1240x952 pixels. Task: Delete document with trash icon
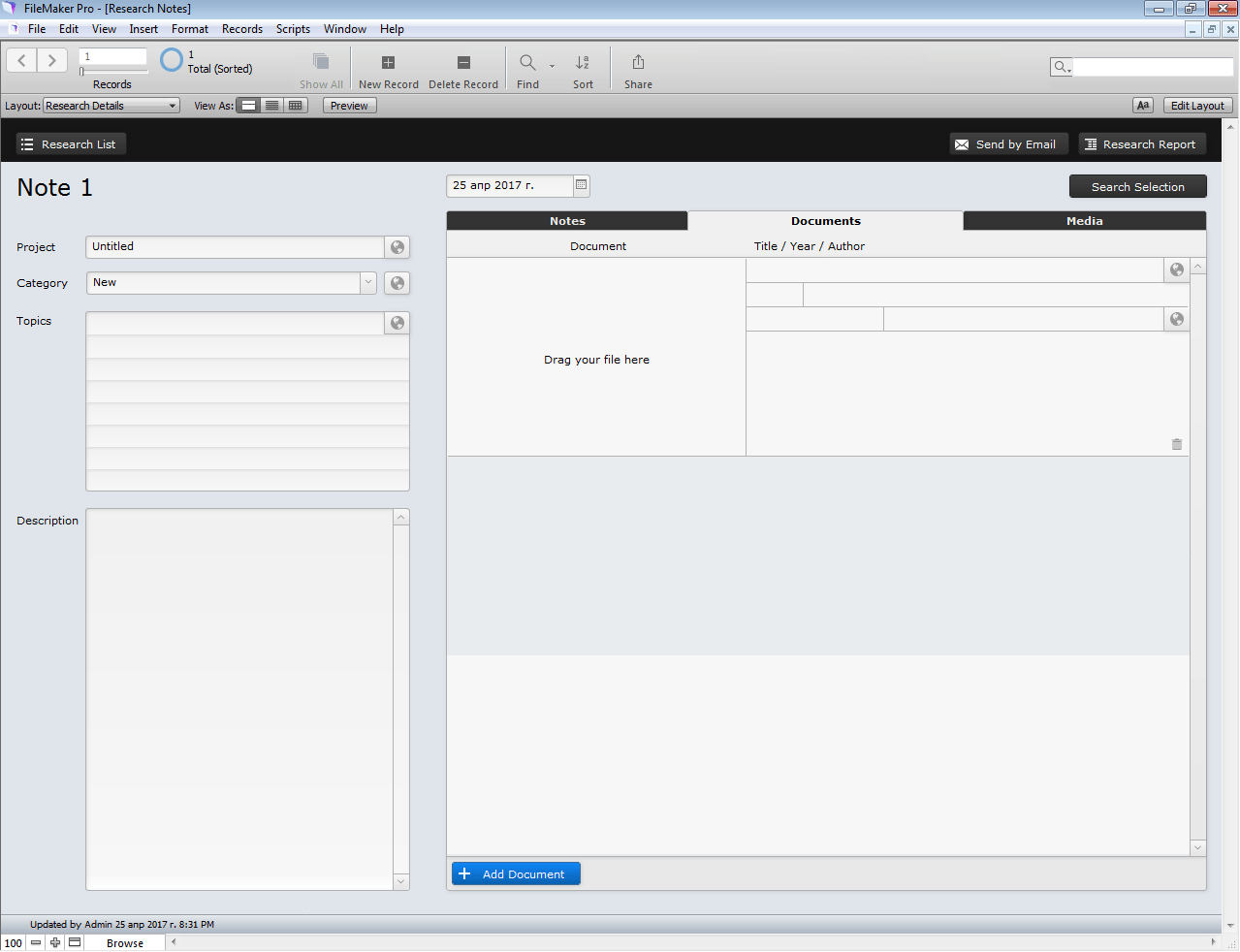[x=1177, y=444]
